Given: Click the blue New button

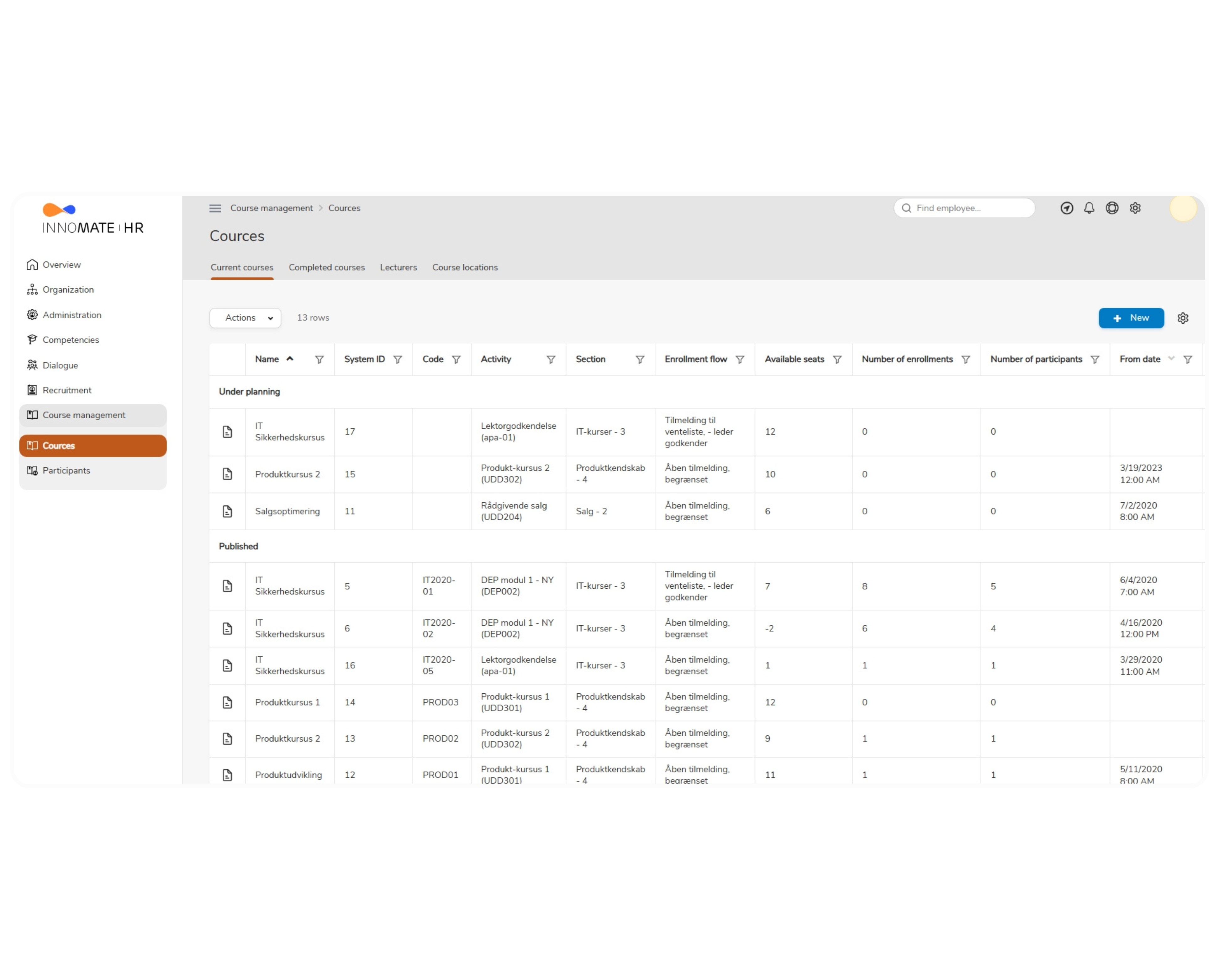Looking at the screenshot, I should 1131,318.
